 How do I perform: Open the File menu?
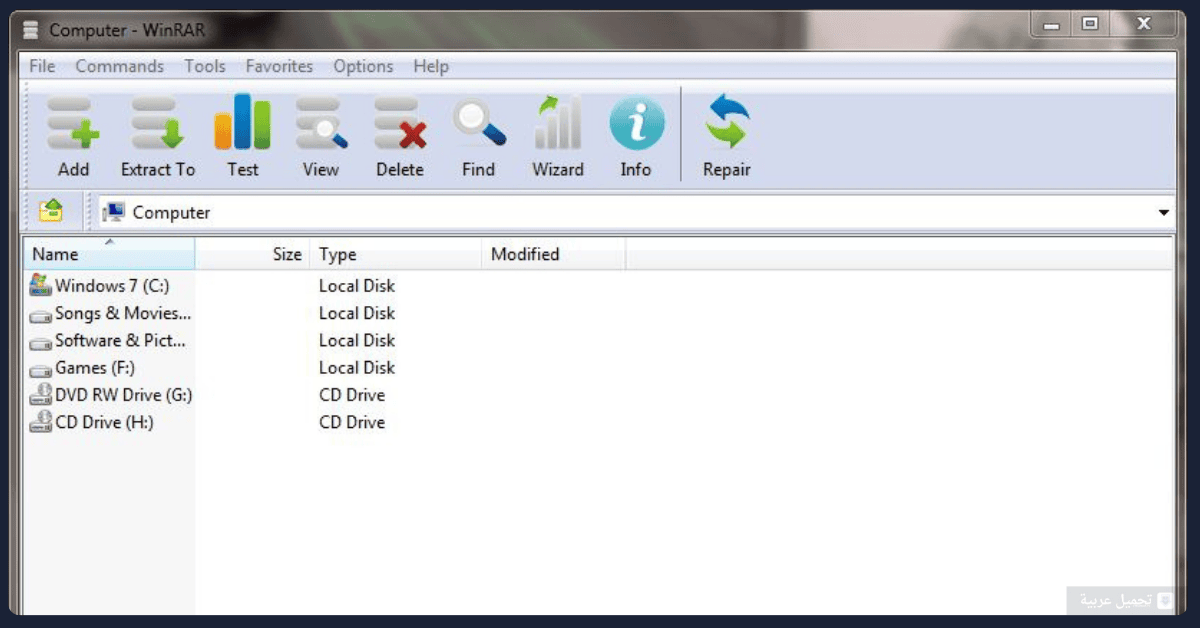pyautogui.click(x=42, y=67)
